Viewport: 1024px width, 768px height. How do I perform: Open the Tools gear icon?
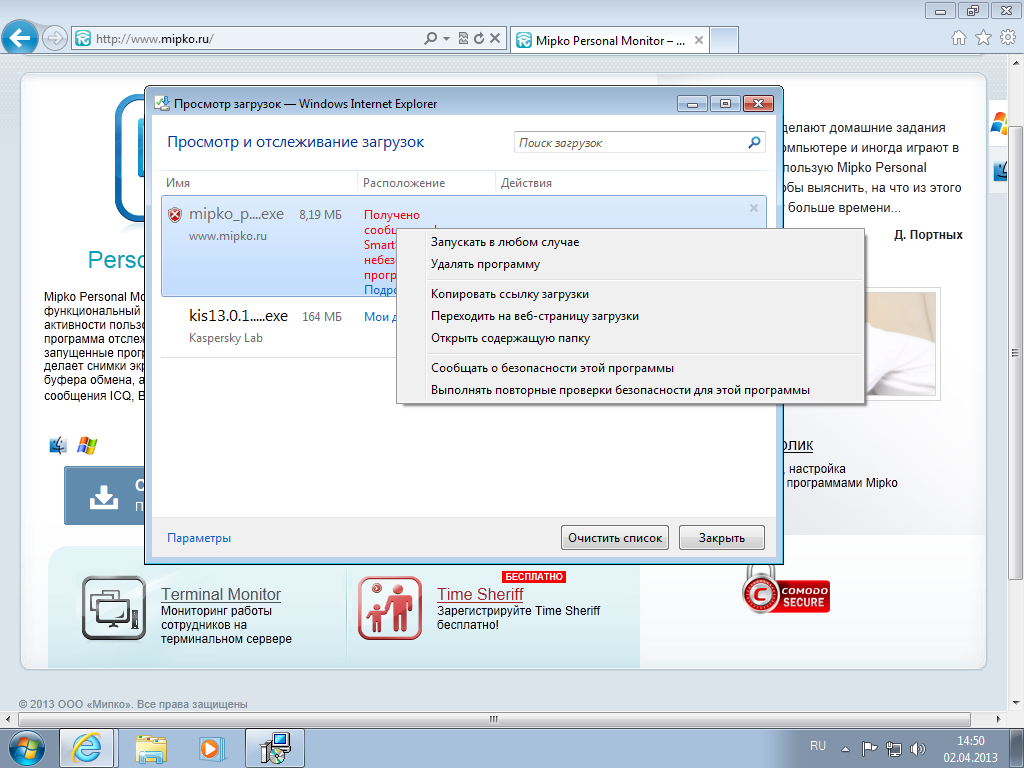coord(1008,38)
